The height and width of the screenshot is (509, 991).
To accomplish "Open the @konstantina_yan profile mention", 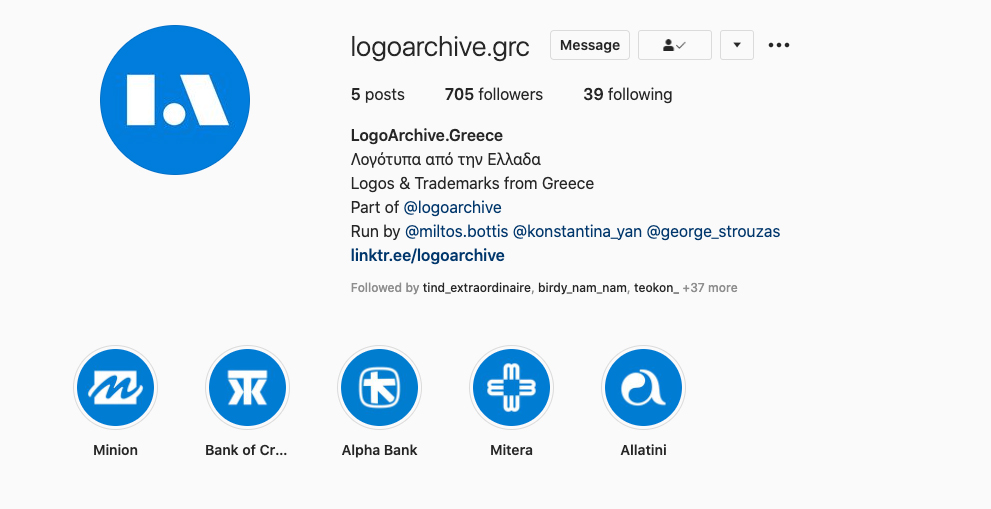I will tap(577, 231).
